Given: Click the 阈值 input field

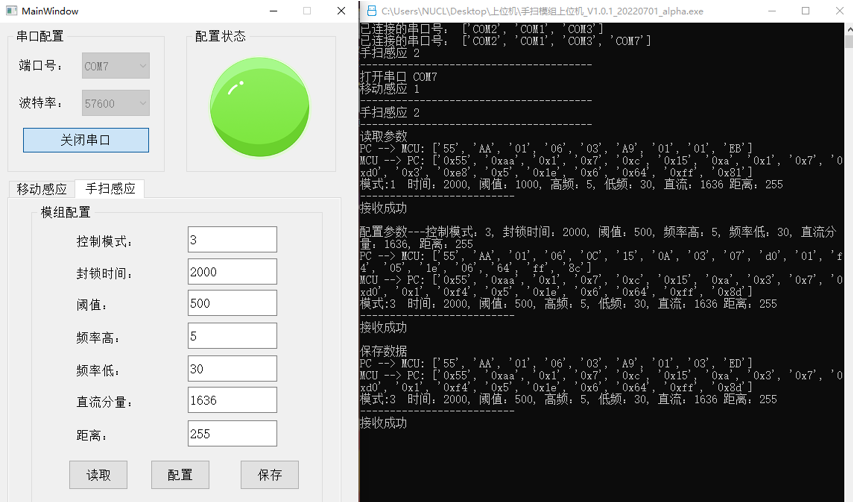Looking at the screenshot, I should tap(232, 303).
